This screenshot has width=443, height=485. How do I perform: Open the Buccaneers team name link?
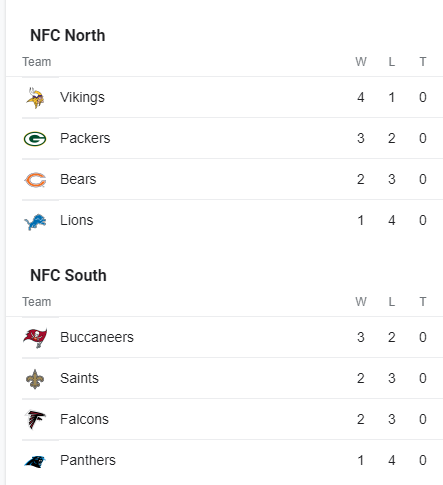(x=97, y=337)
